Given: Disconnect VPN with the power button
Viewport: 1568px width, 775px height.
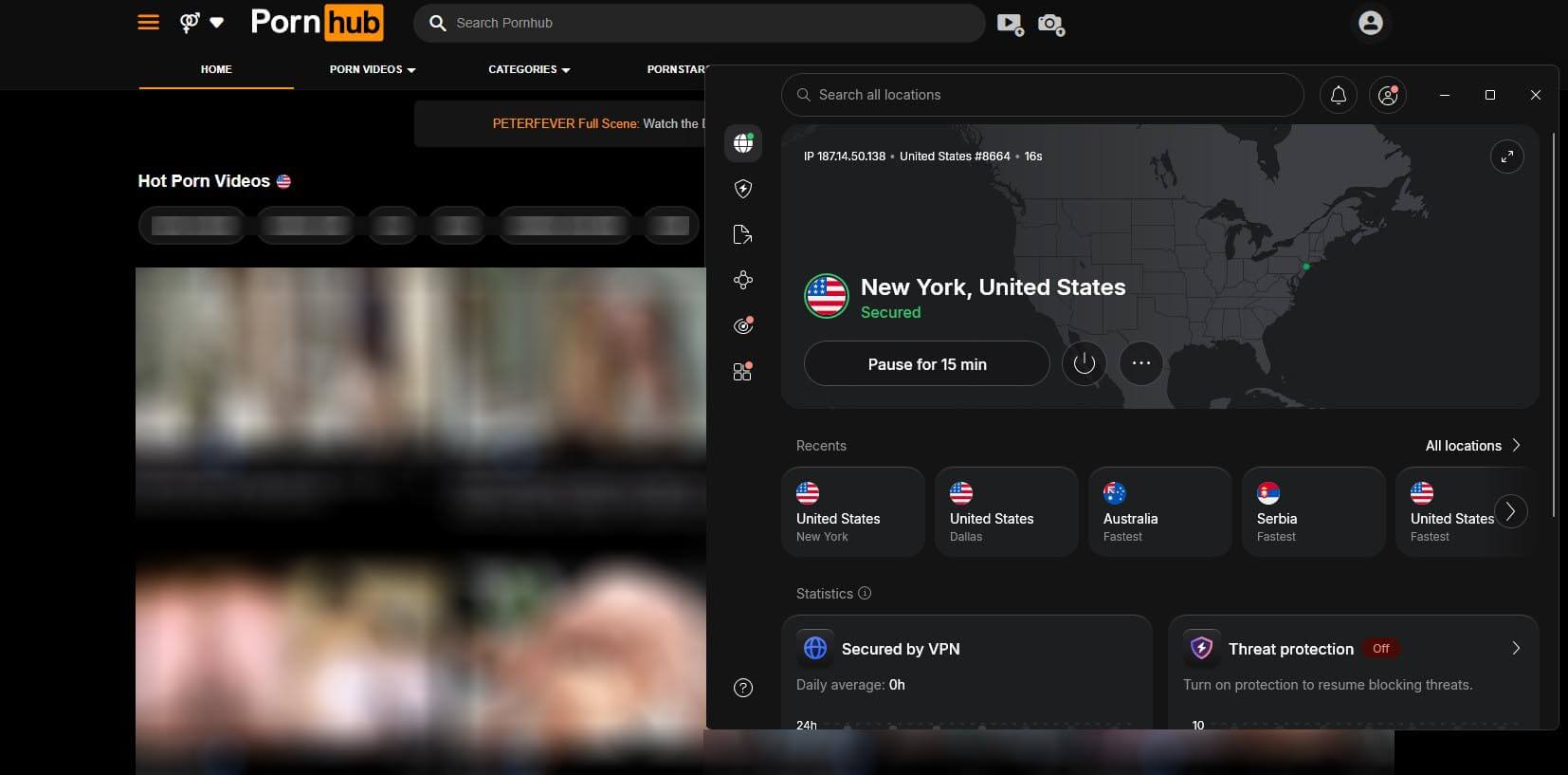Looking at the screenshot, I should [x=1085, y=363].
